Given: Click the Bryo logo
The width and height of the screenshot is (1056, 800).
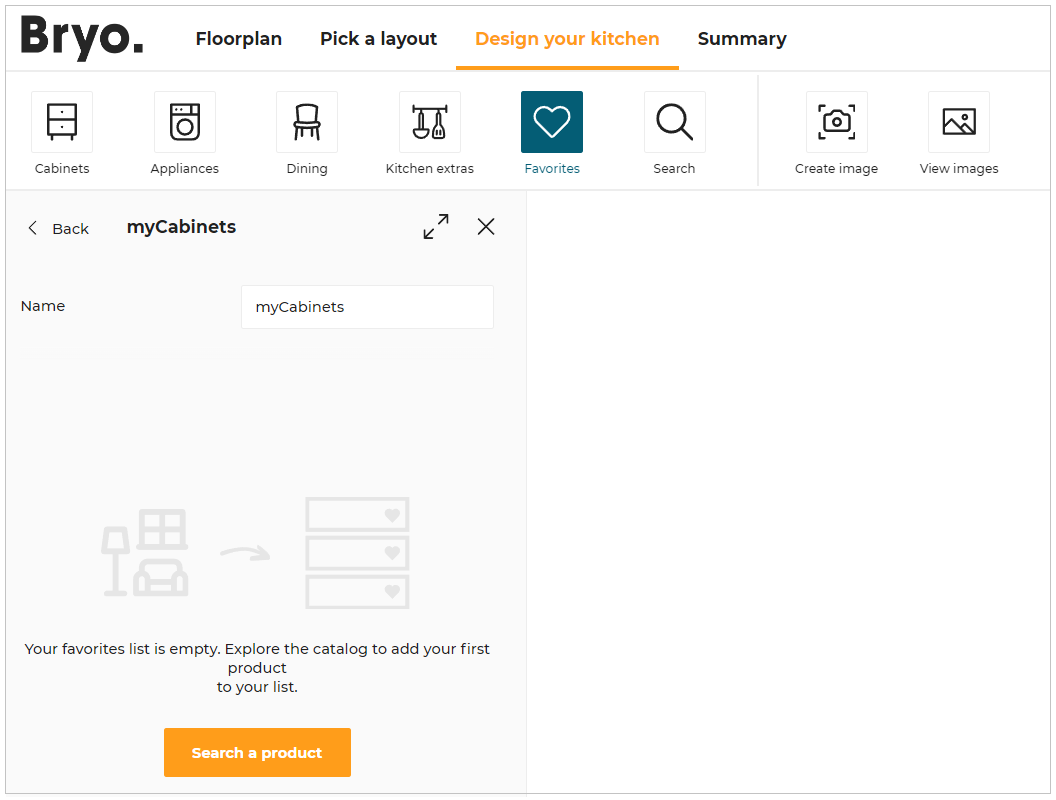Looking at the screenshot, I should 82,38.
